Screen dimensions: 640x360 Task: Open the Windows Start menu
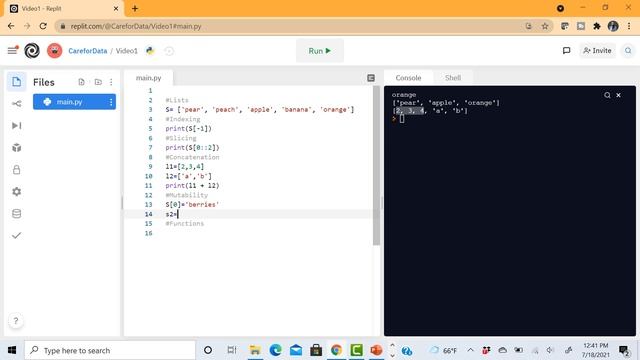pos(12,350)
